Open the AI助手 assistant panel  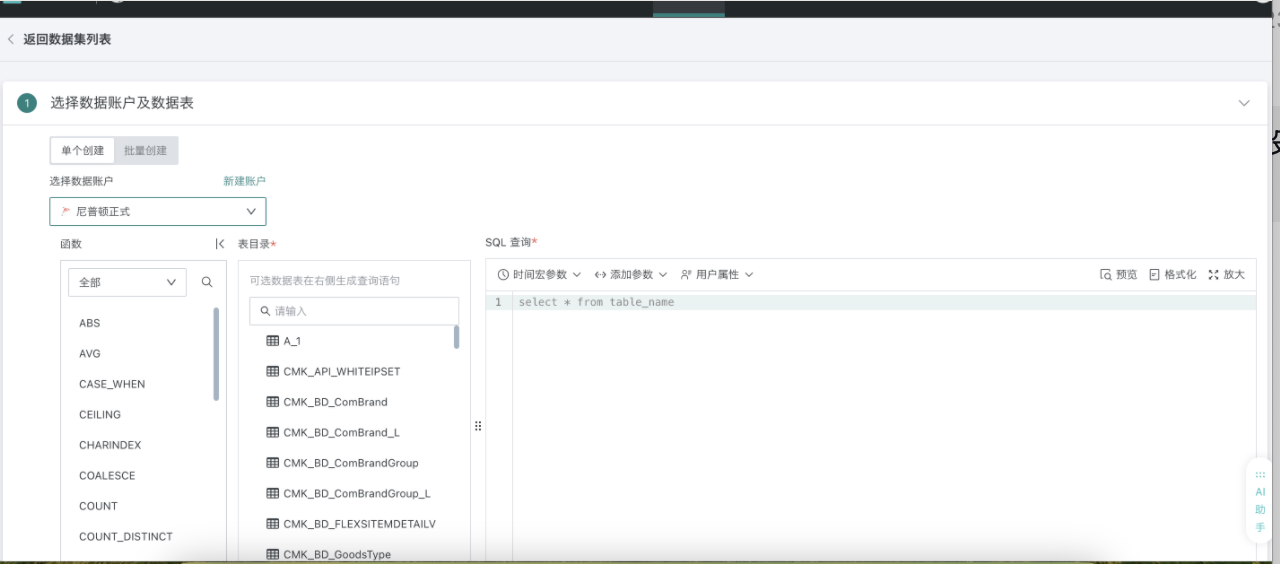(1260, 501)
